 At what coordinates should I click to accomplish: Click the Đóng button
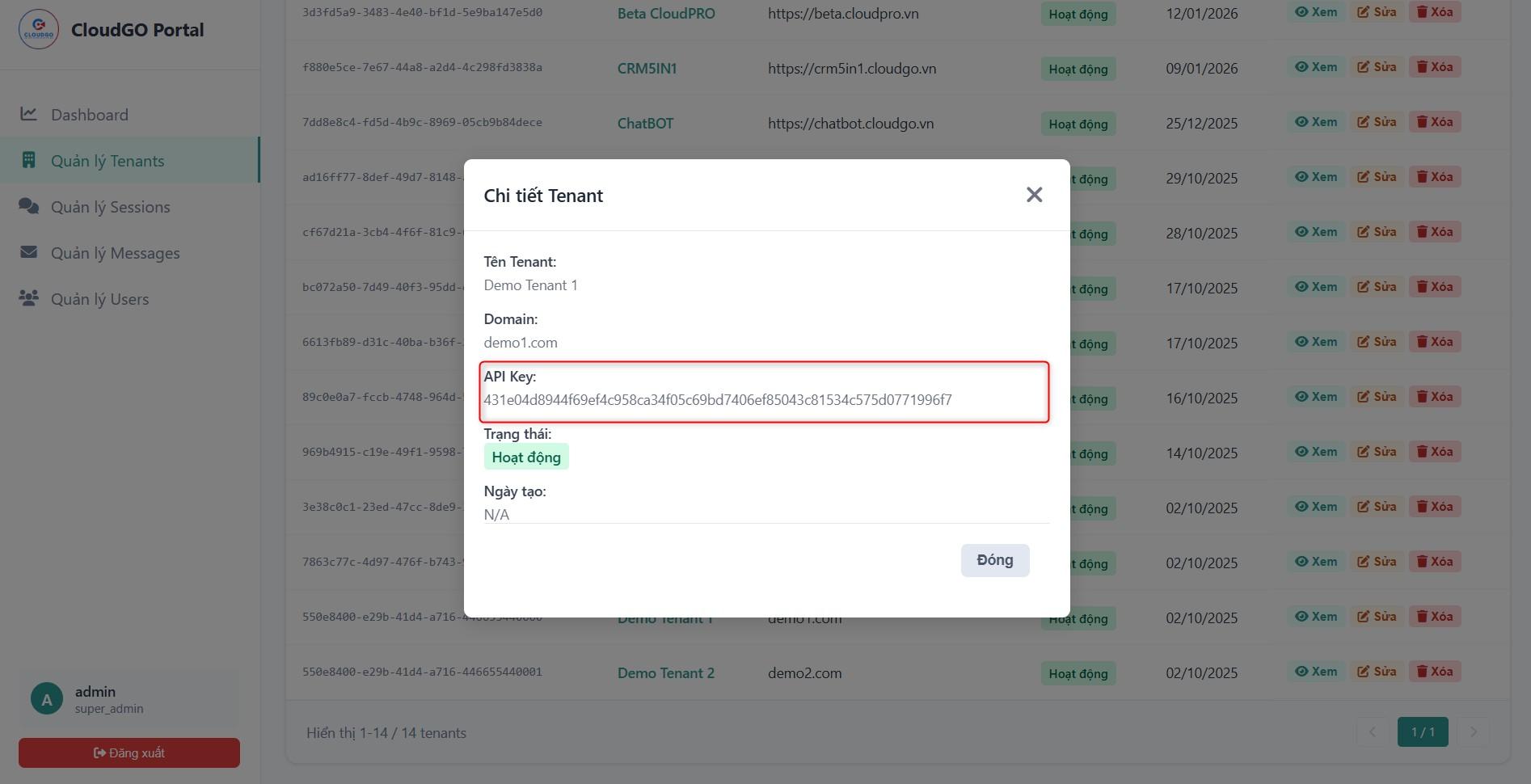click(x=994, y=560)
